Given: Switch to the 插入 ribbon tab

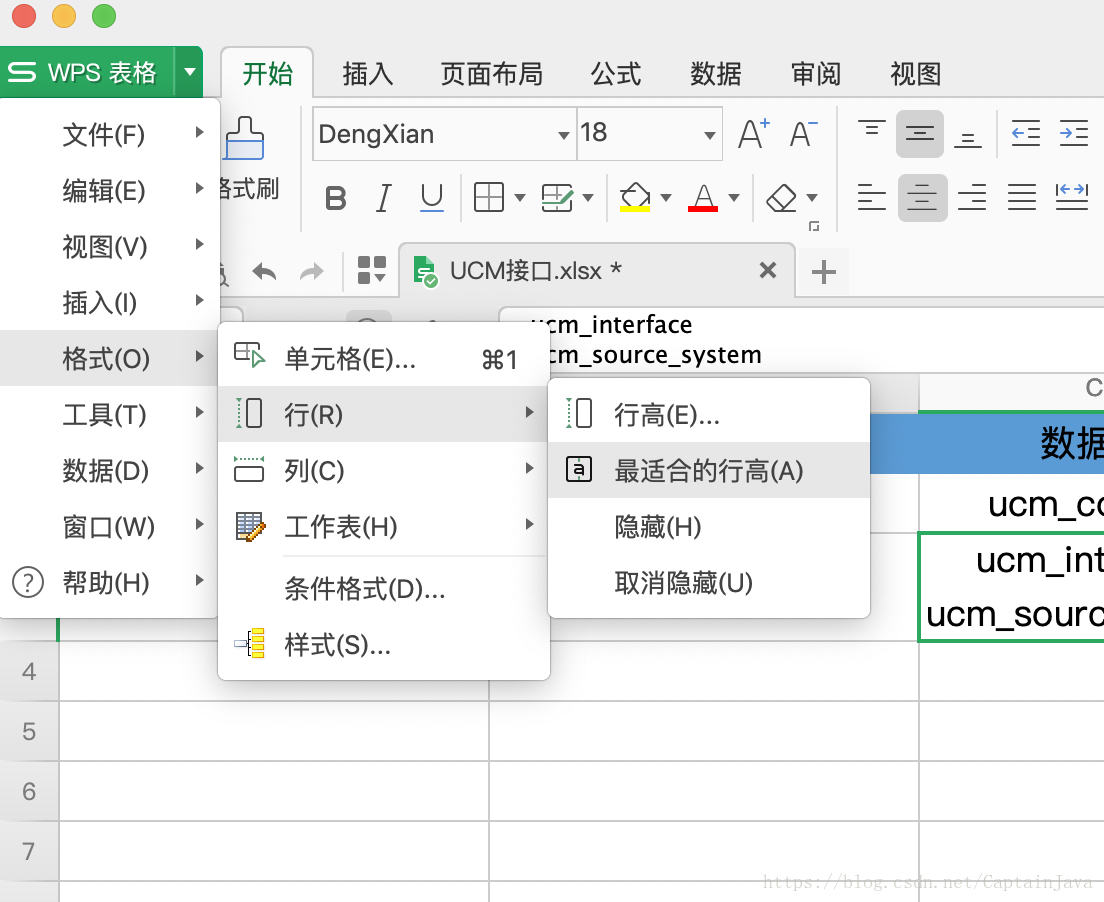Looking at the screenshot, I should click(x=368, y=73).
